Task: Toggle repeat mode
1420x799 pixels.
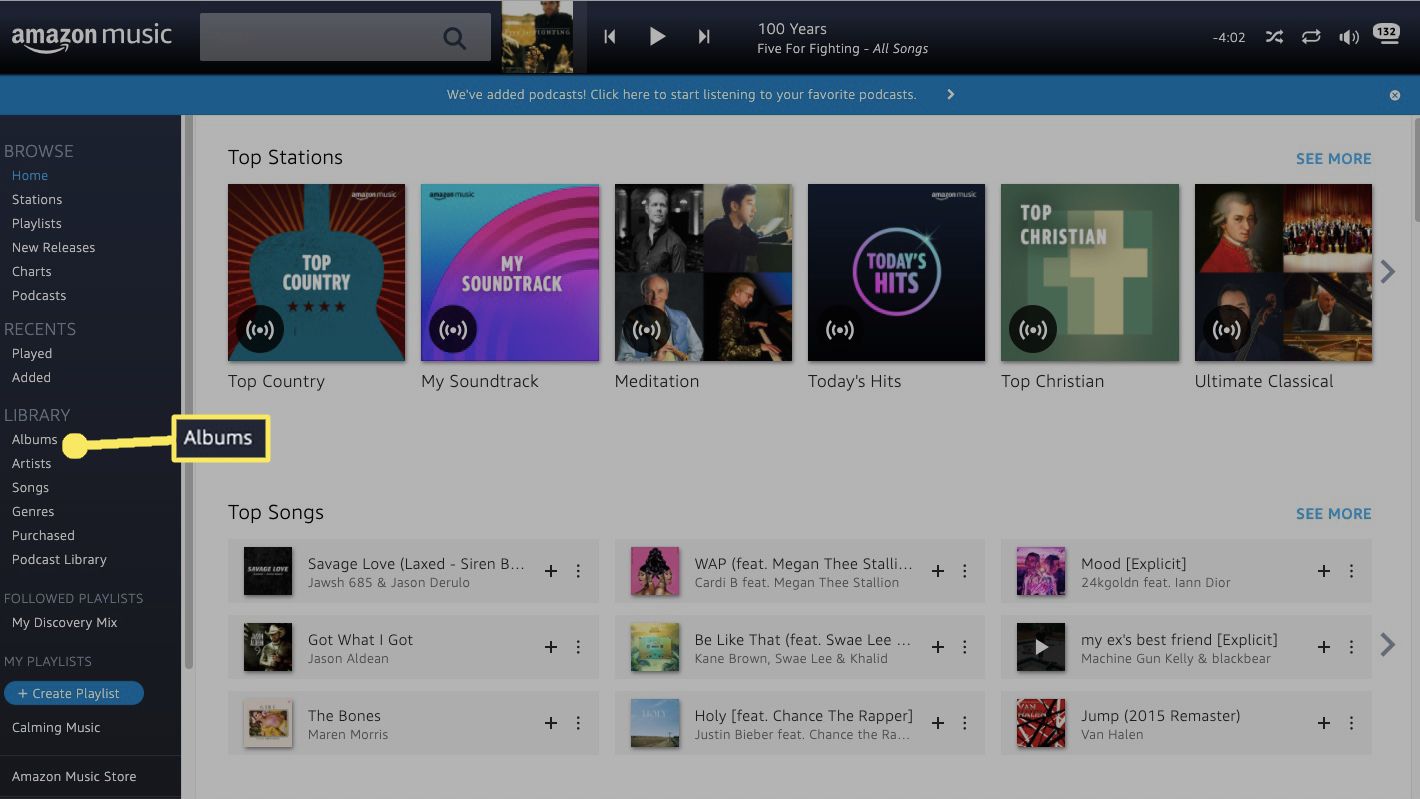Action: (1311, 37)
